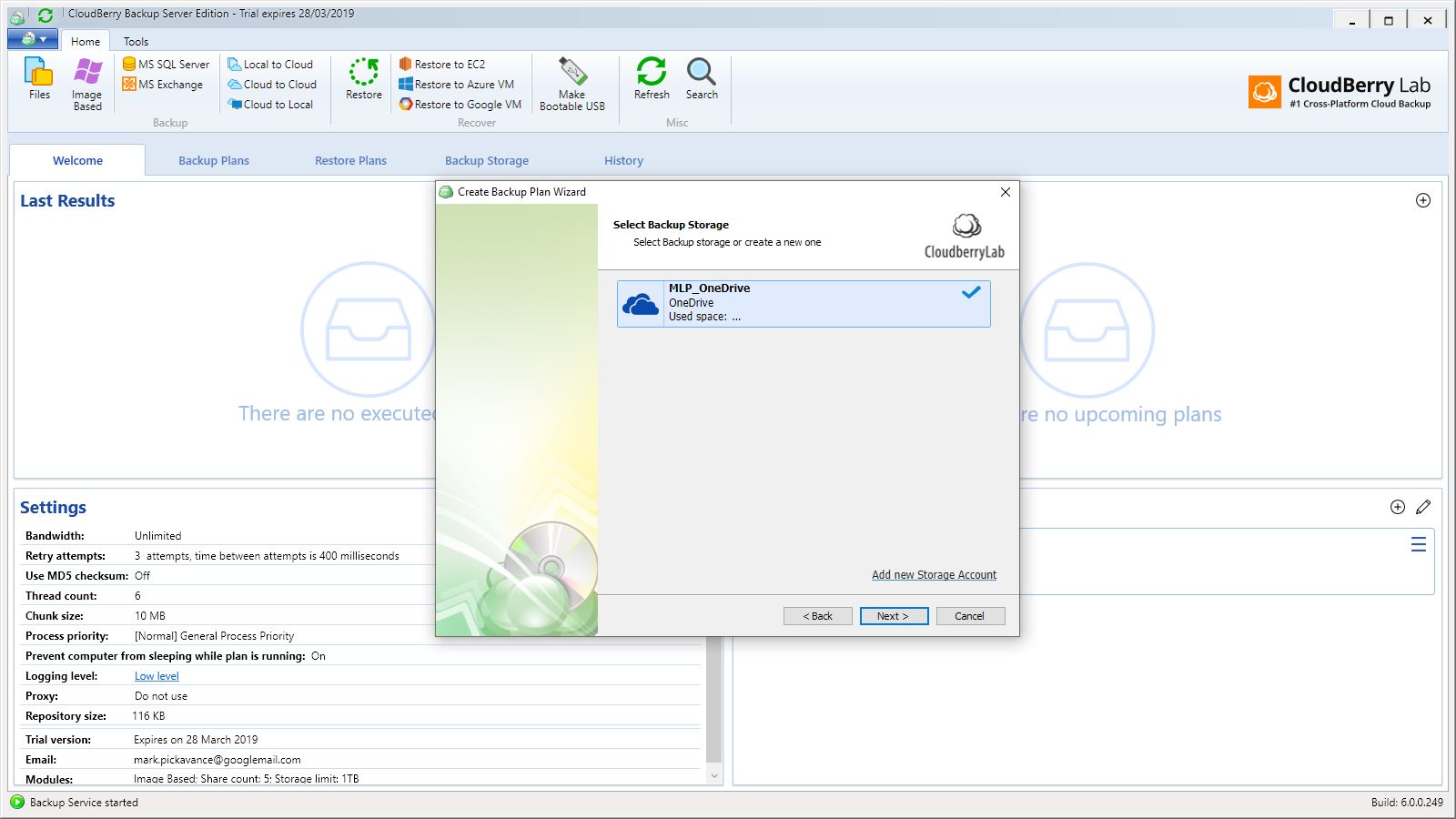Click the Trial version expiry date
This screenshot has width=1456, height=819.
click(x=195, y=740)
